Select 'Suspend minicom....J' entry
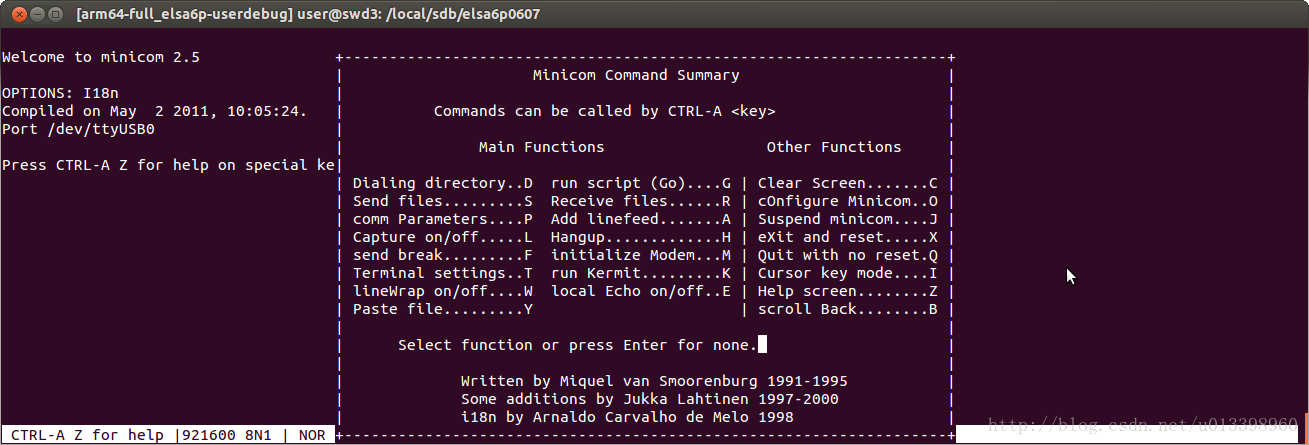This screenshot has width=1309, height=445. [x=848, y=219]
